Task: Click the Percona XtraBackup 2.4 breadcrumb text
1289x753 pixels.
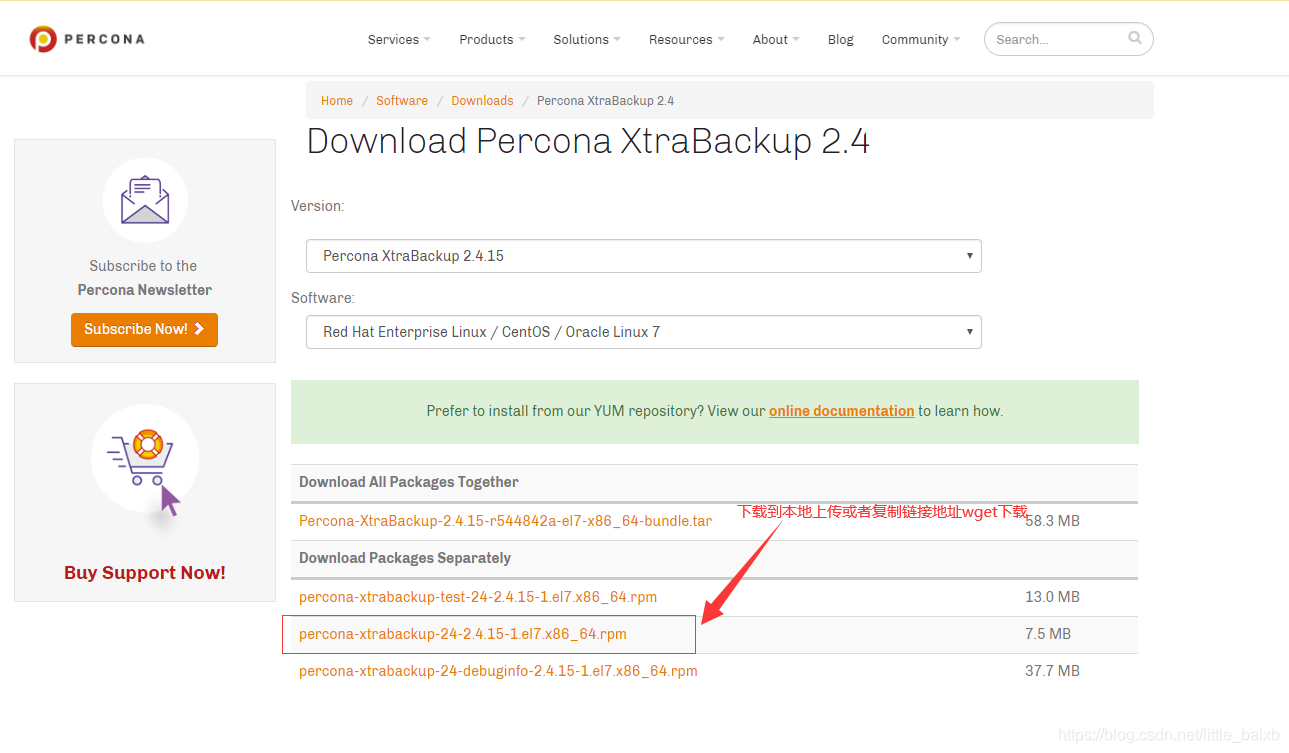Action: click(x=605, y=101)
